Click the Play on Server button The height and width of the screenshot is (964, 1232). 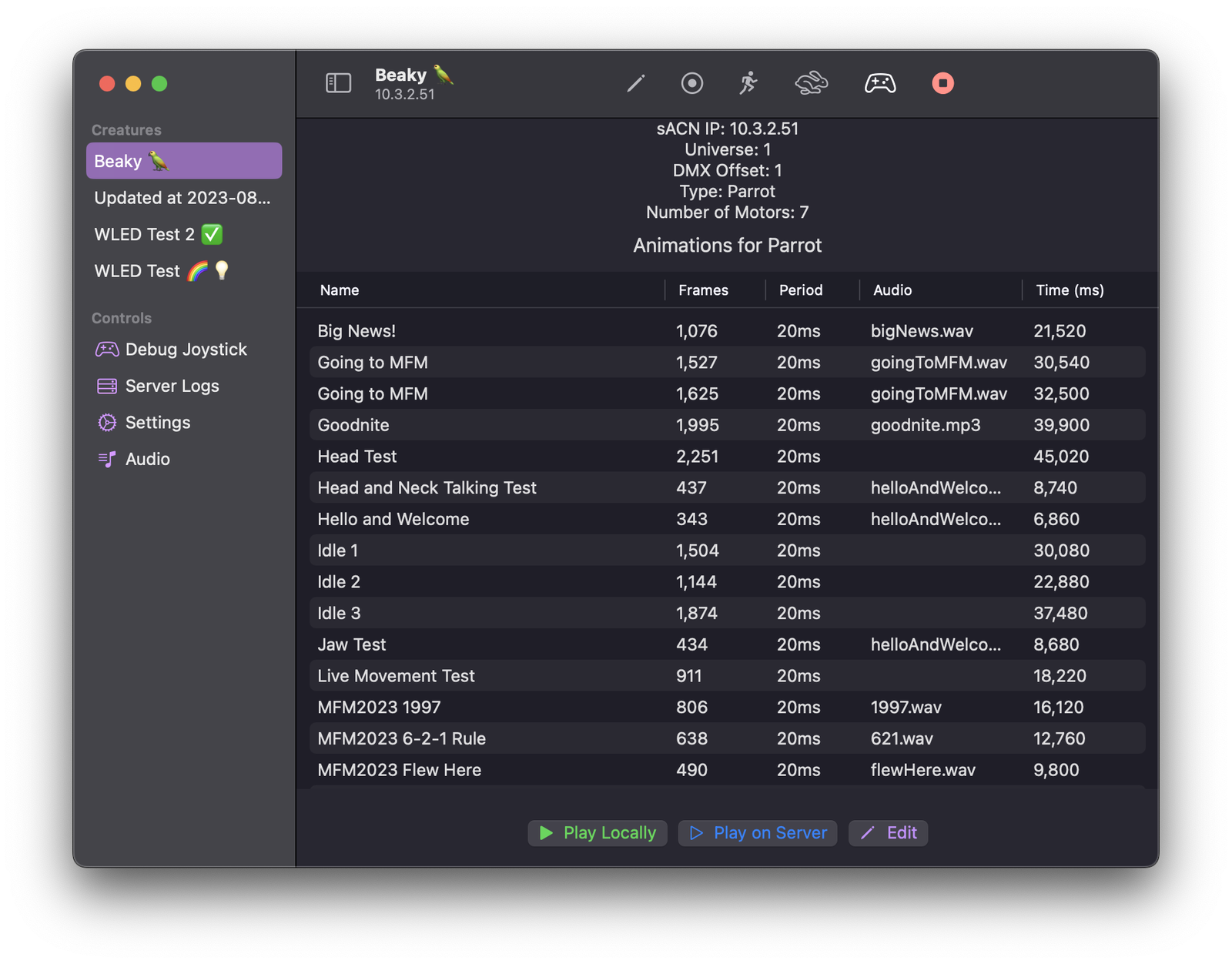[x=758, y=833]
